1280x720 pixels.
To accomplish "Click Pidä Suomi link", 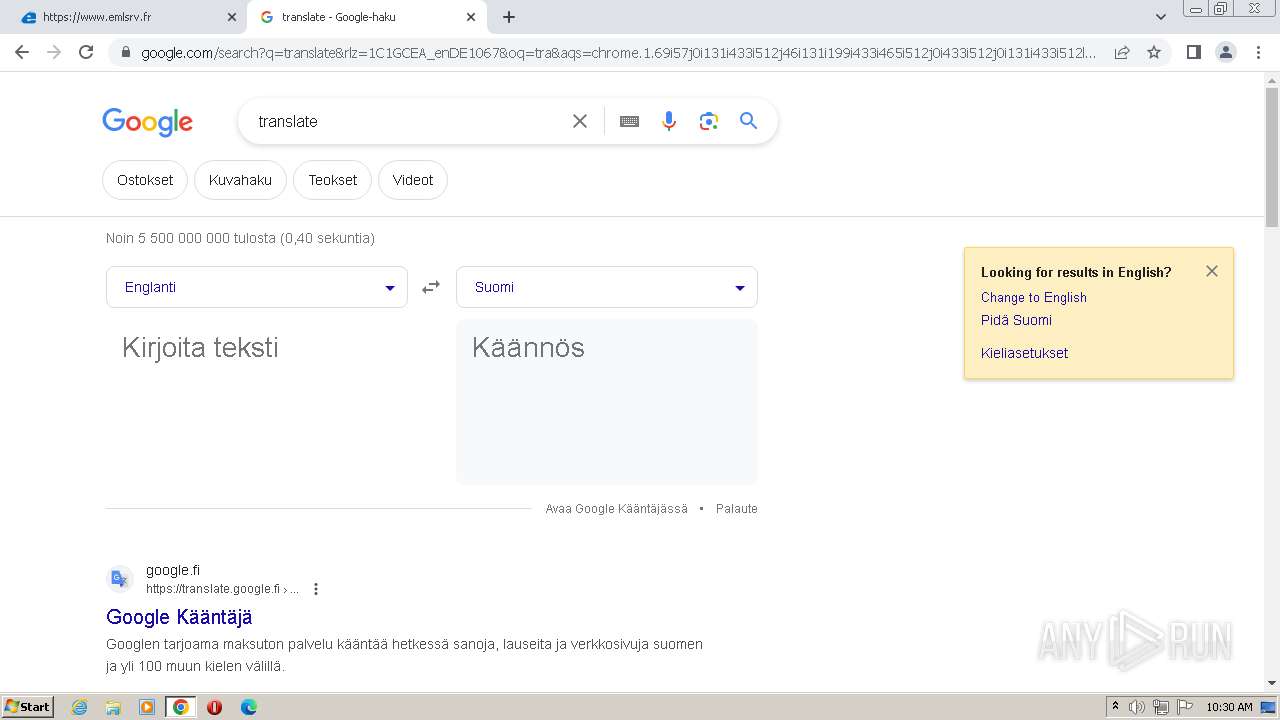I will tap(1016, 320).
